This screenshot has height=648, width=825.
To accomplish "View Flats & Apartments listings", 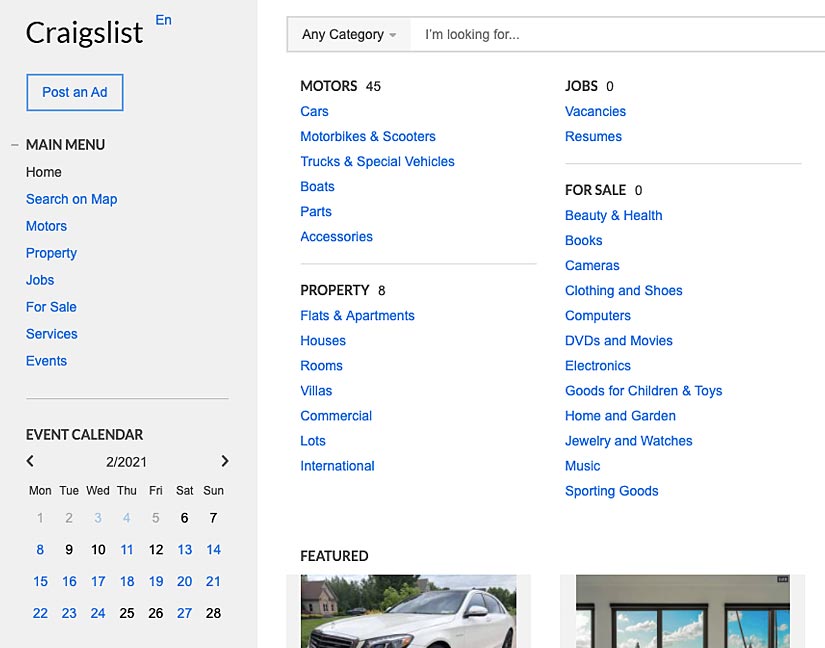I will [x=357, y=315].
